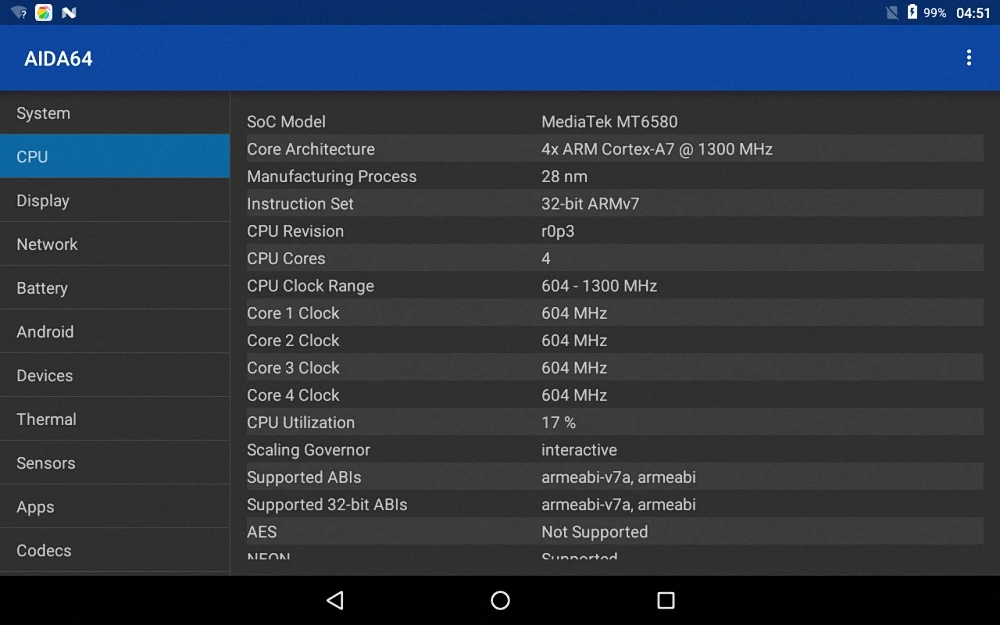Select the Core 1 Clock row
This screenshot has width=1000, height=625.
(615, 313)
